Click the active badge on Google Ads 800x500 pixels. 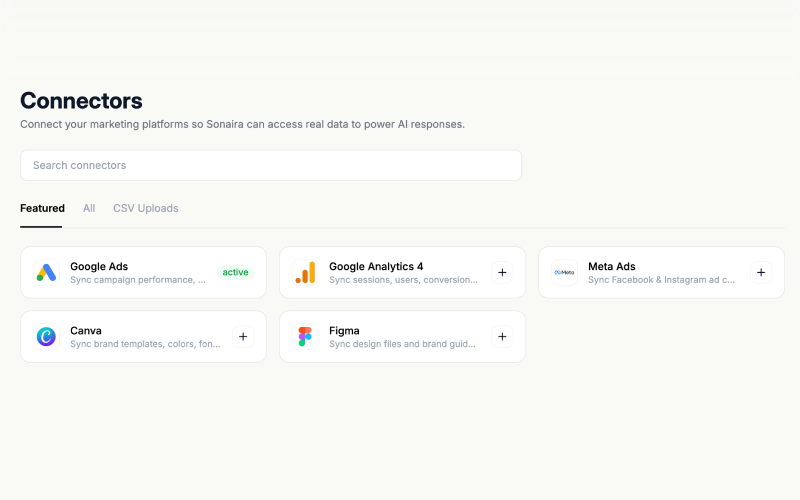235,273
